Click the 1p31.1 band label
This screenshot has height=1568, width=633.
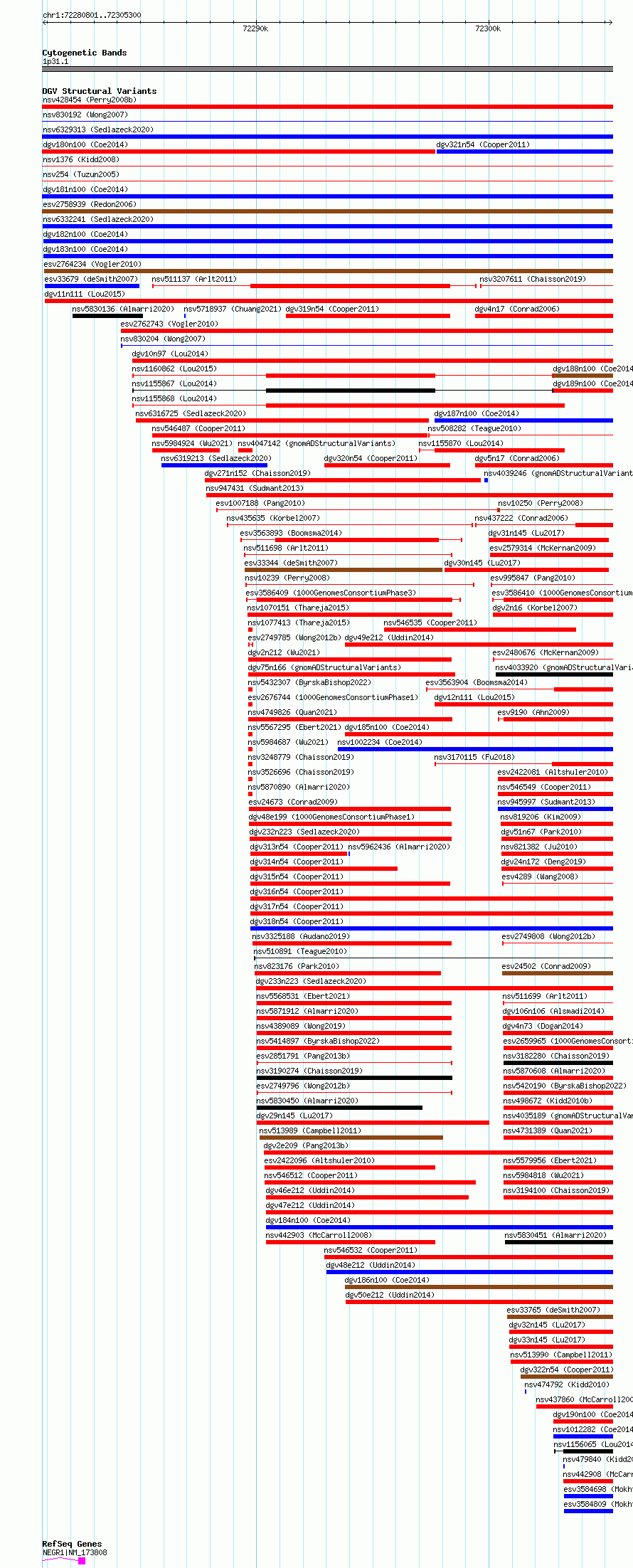pos(55,62)
